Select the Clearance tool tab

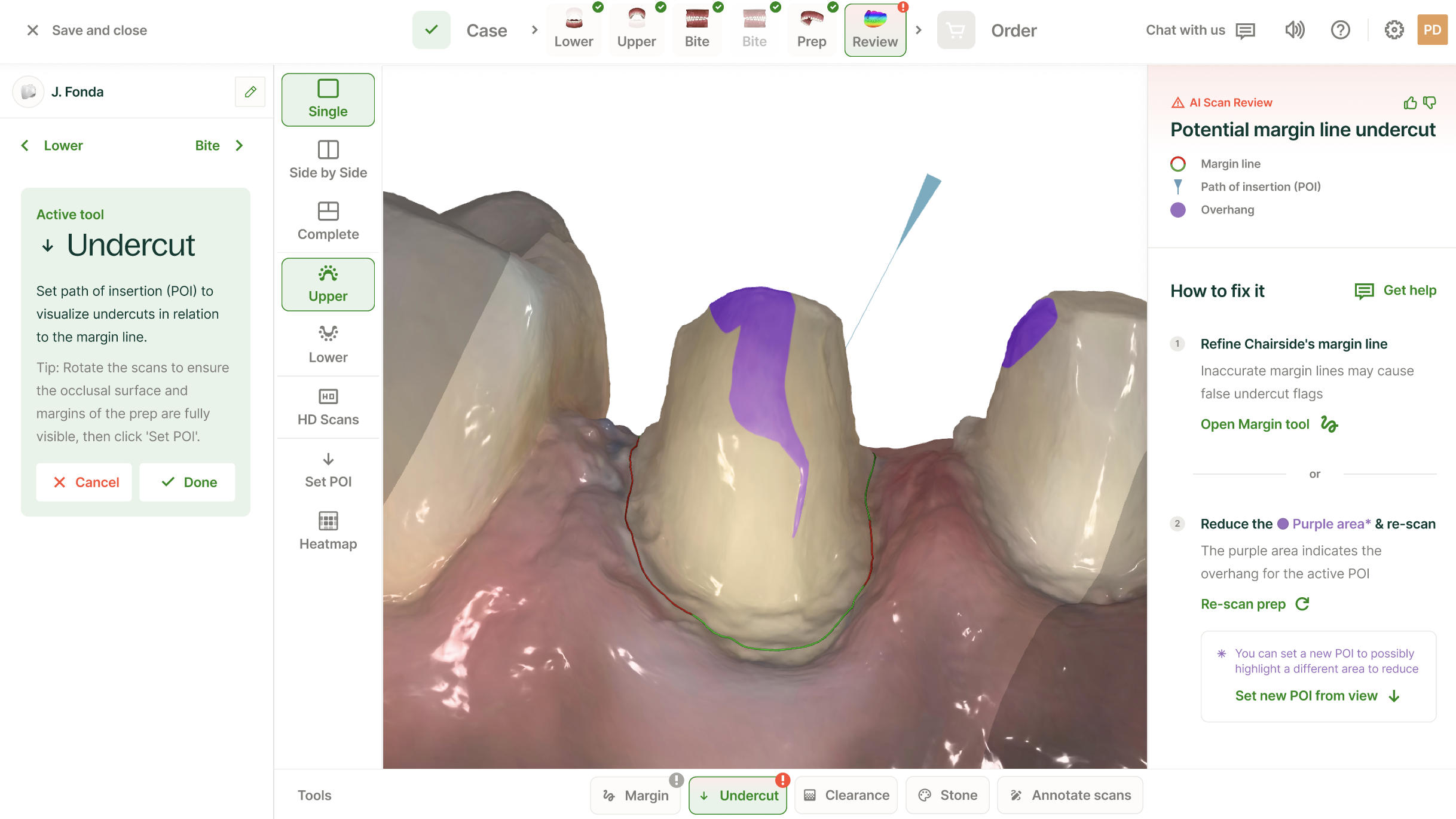tap(846, 795)
